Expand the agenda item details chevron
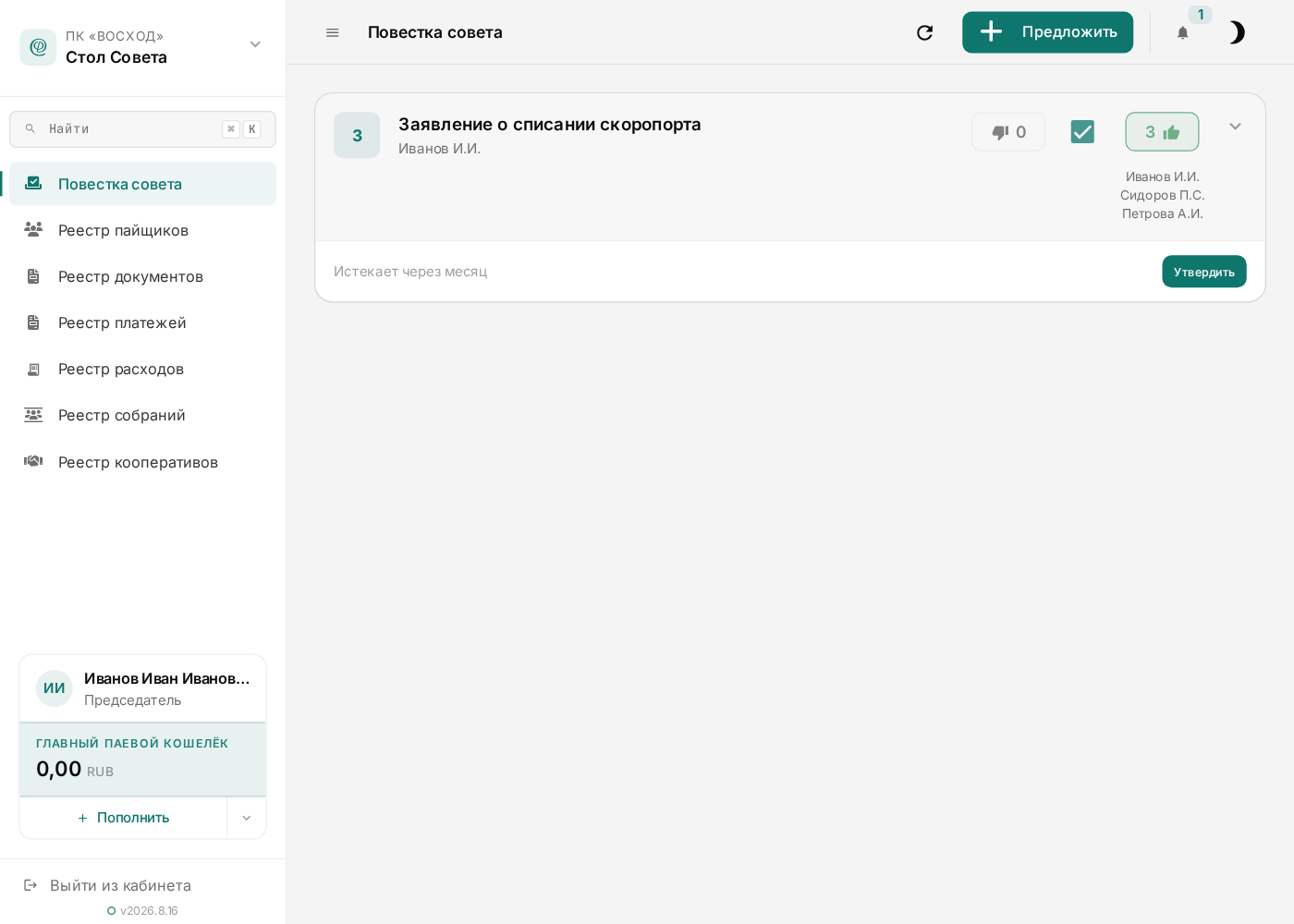1294x924 pixels. 1235,127
